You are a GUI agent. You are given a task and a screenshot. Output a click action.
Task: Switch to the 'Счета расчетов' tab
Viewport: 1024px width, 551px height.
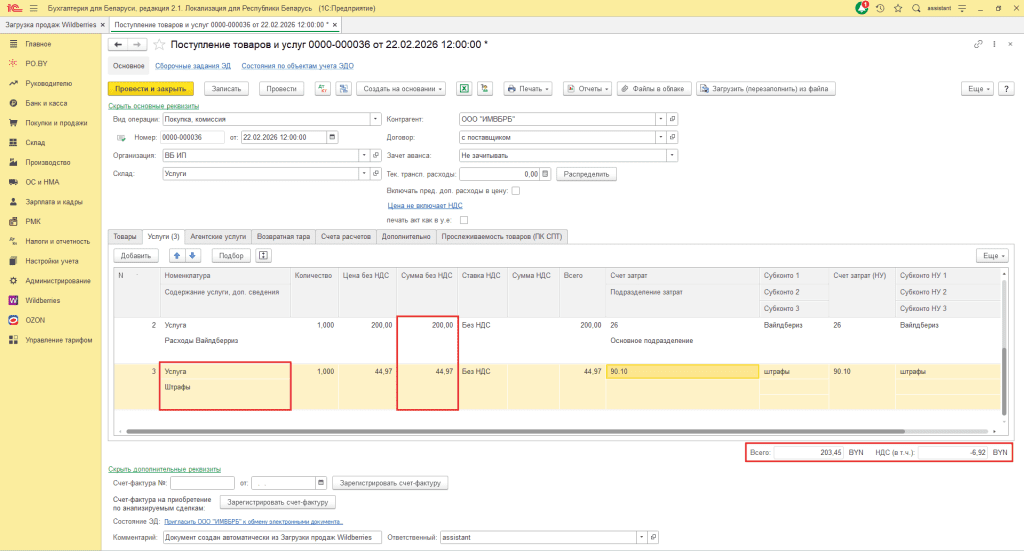[346, 236]
